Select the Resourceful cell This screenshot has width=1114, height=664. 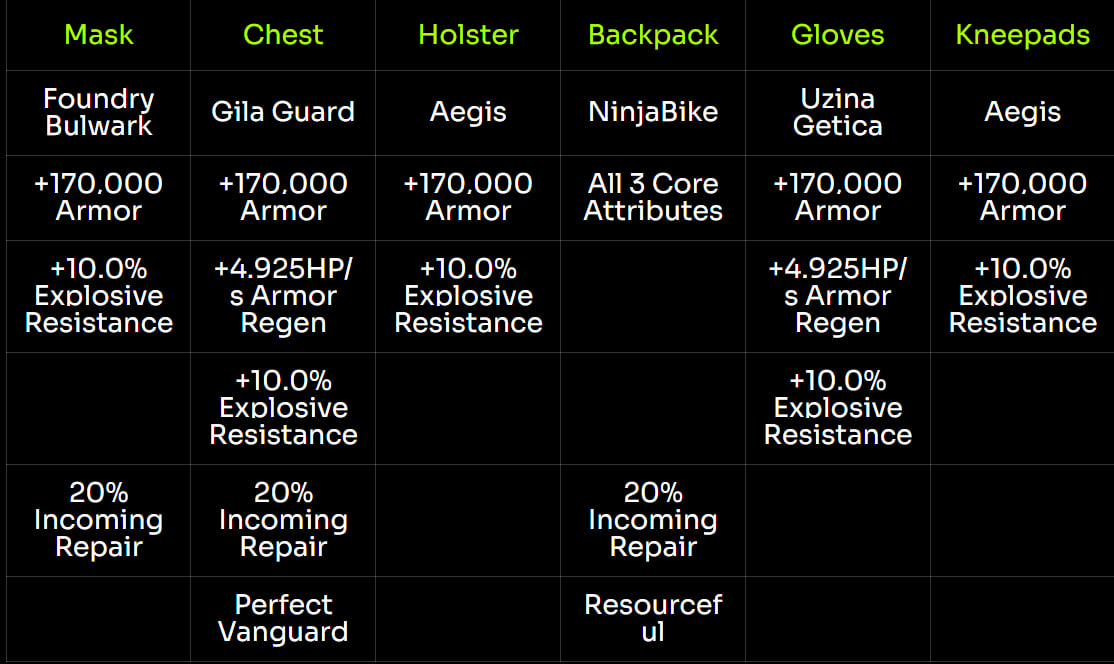click(x=653, y=618)
